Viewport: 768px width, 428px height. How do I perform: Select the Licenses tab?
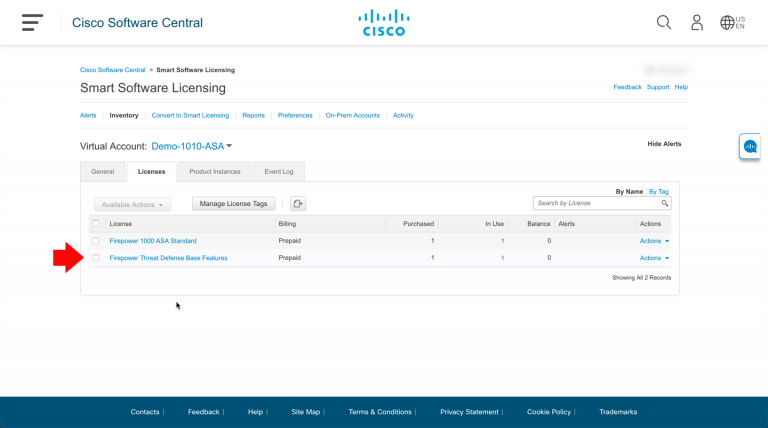[x=151, y=171]
